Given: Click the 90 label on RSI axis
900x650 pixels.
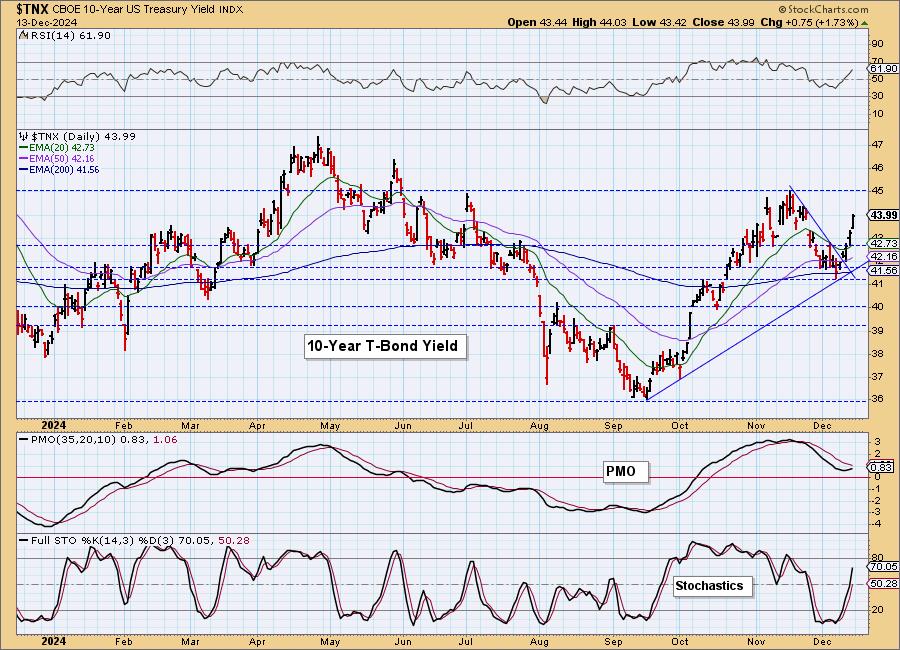Looking at the screenshot, I should point(878,44).
